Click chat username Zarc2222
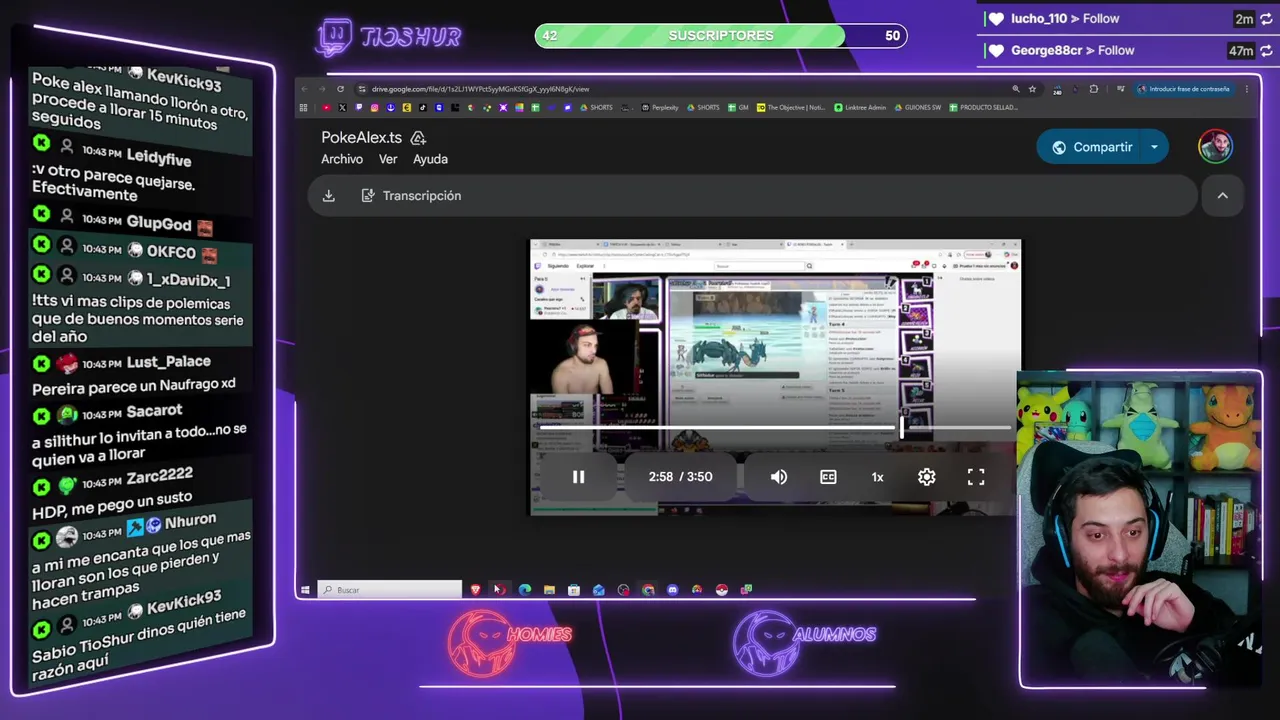This screenshot has width=1280, height=720. point(159,478)
